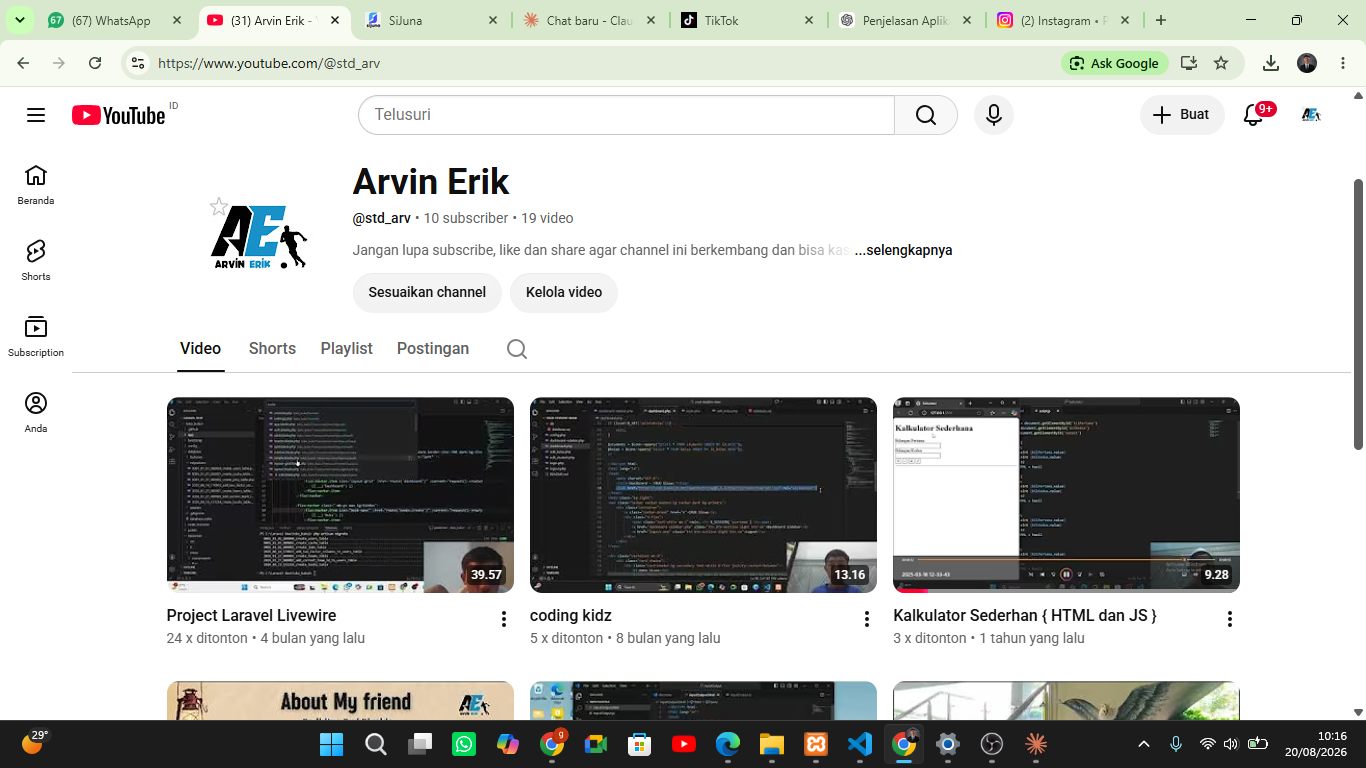1366x768 pixels.
Task: Click Ask Google button in address bar
Action: 1115,63
